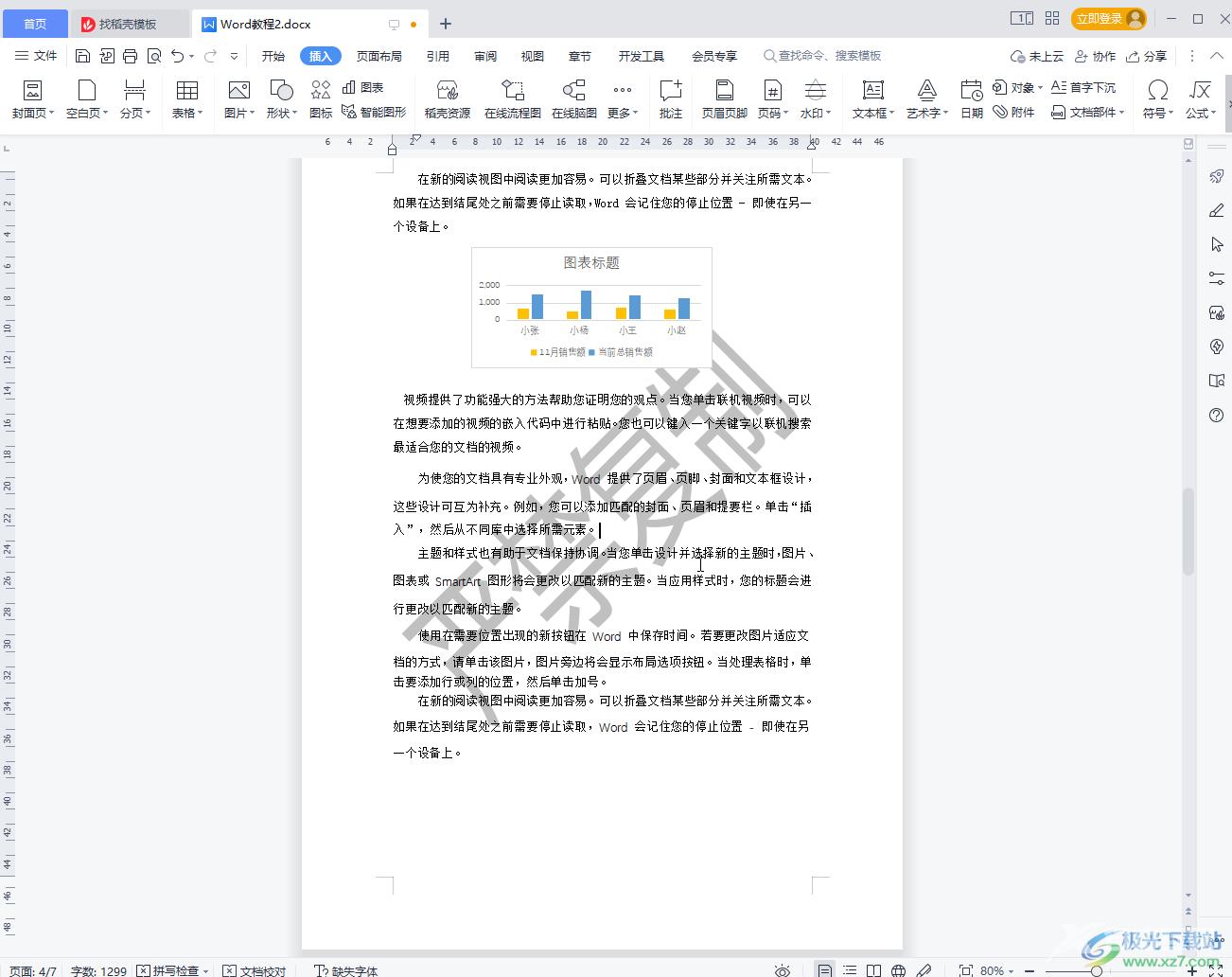Open the View (视图) tab
This screenshot has height=977, width=1232.
(x=533, y=56)
